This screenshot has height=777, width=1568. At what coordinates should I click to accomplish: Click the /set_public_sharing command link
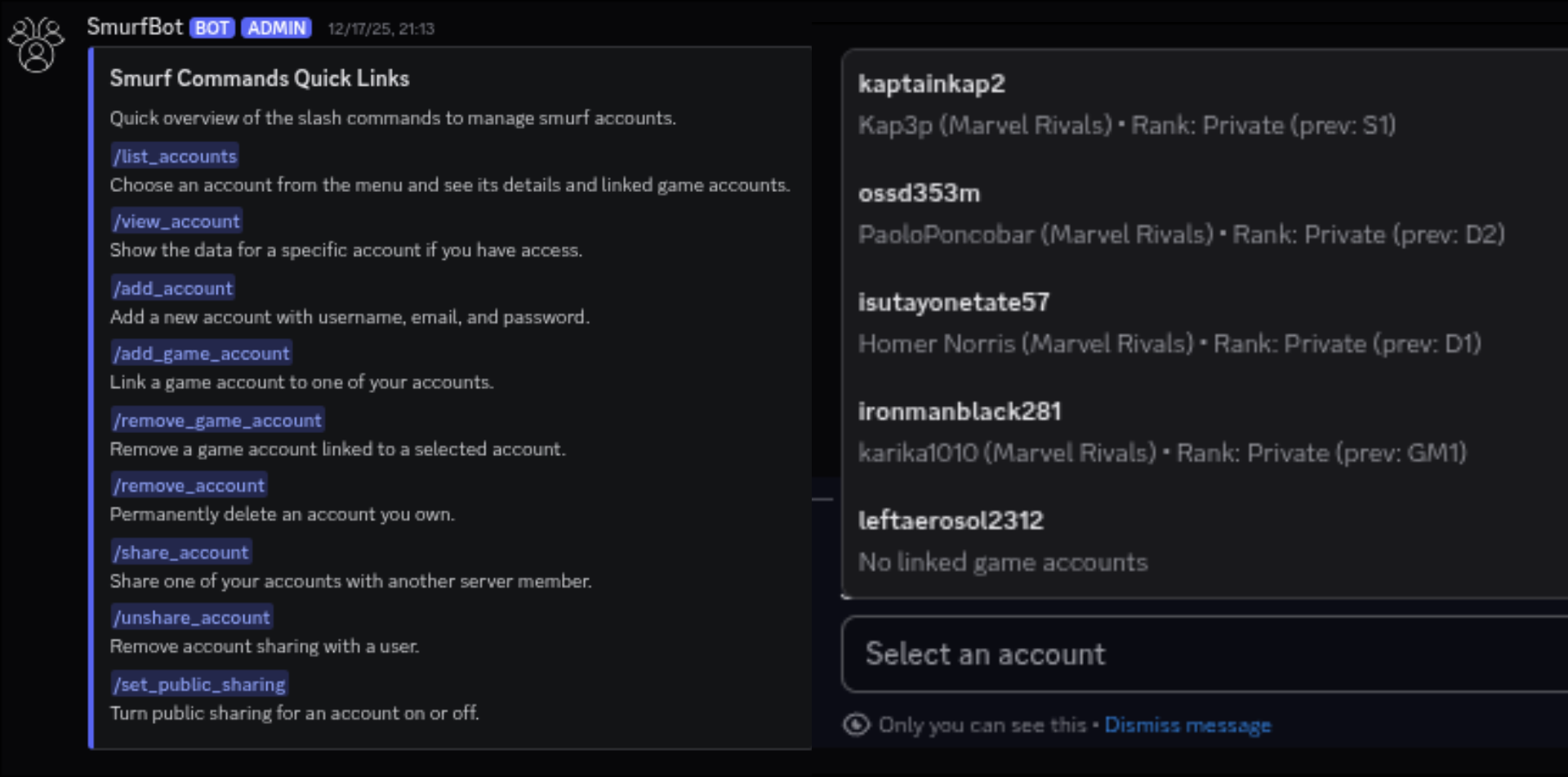198,684
